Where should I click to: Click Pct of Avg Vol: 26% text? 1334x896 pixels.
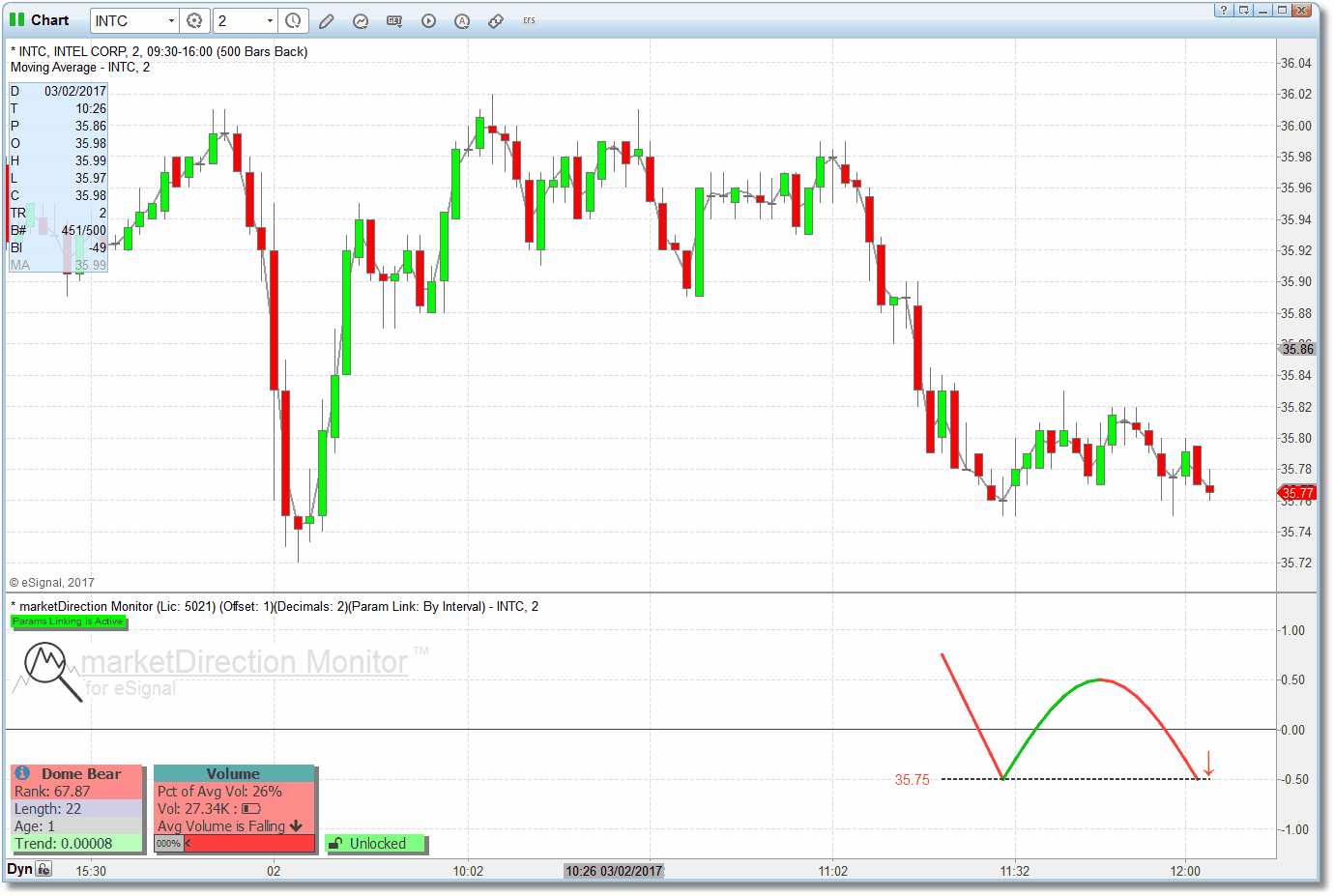pyautogui.click(x=219, y=791)
